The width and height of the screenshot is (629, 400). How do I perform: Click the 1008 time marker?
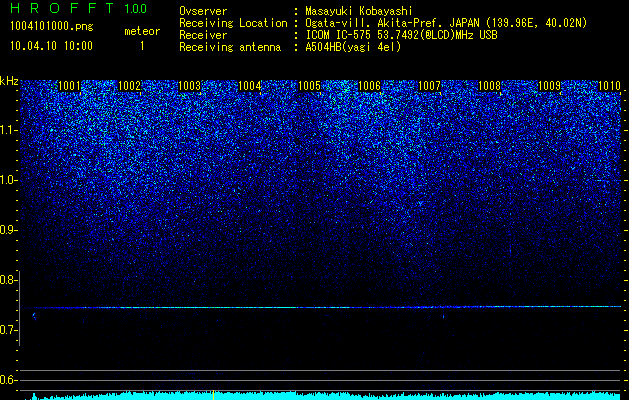point(489,86)
